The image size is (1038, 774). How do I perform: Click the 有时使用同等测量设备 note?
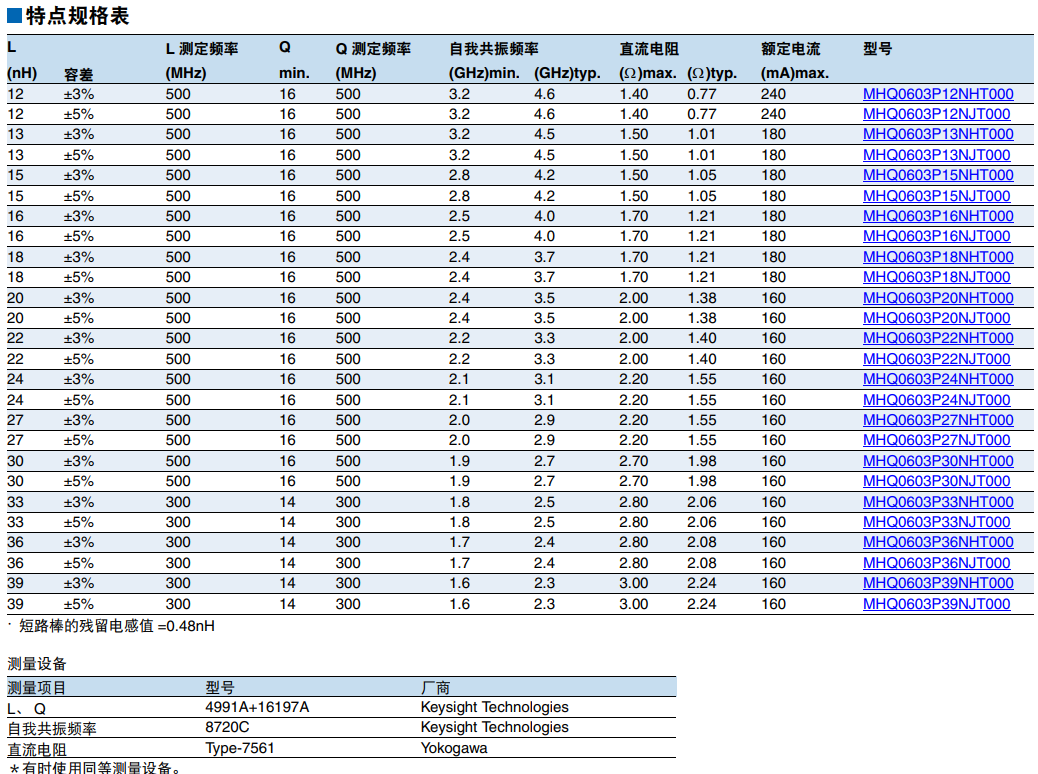pyautogui.click(x=95, y=768)
